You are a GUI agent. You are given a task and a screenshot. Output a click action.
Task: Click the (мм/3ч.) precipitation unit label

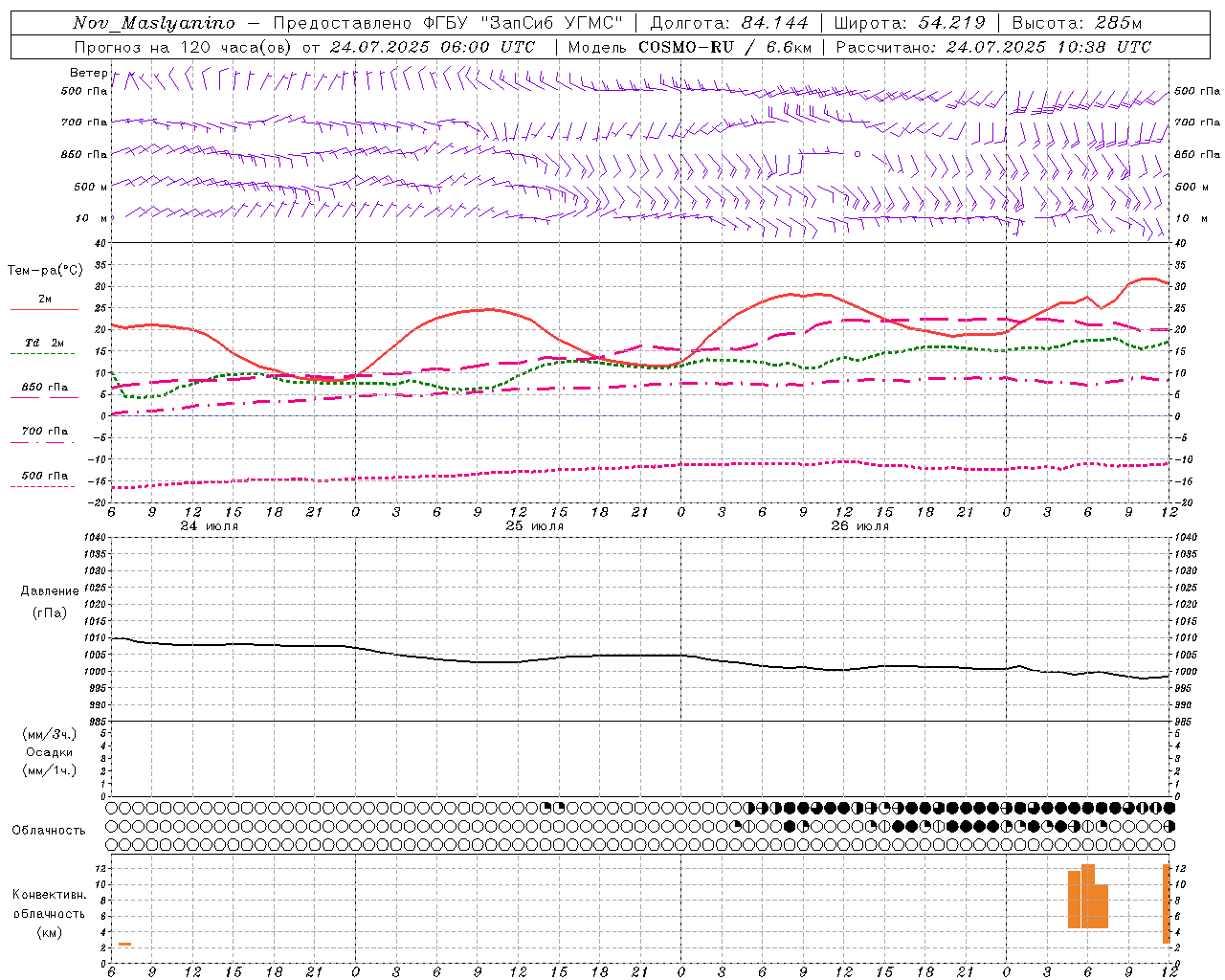pyautogui.click(x=50, y=734)
